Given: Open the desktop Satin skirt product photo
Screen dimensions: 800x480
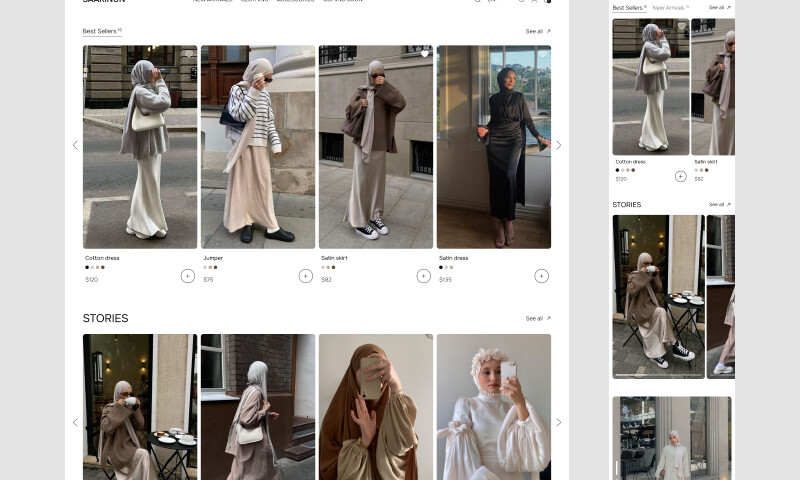Looking at the screenshot, I should (x=376, y=147).
